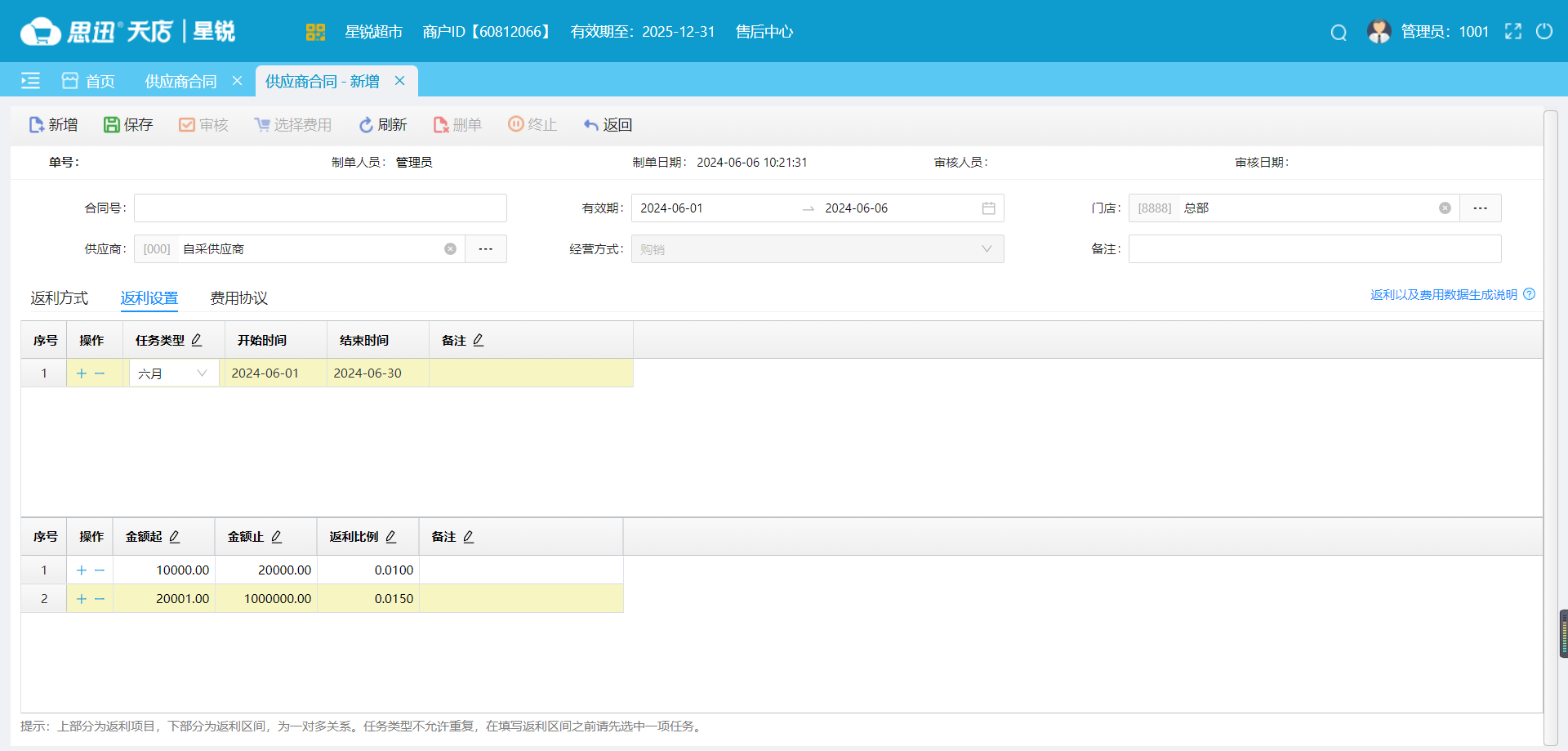Click the 返利以及费用数据生成说明 link
Image resolution: width=1568 pixels, height=751 pixels.
point(1442,294)
